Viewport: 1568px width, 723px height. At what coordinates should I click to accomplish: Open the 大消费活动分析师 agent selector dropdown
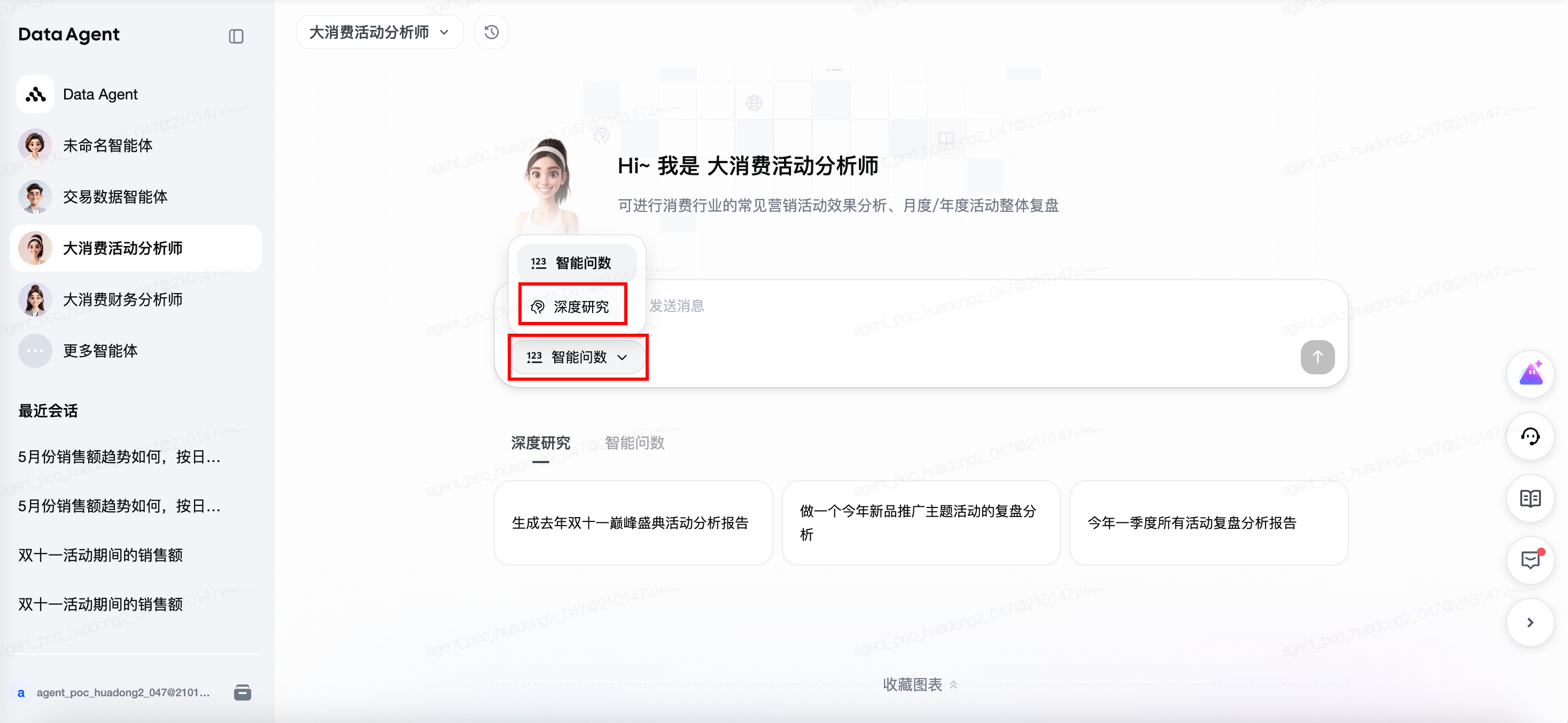click(379, 32)
